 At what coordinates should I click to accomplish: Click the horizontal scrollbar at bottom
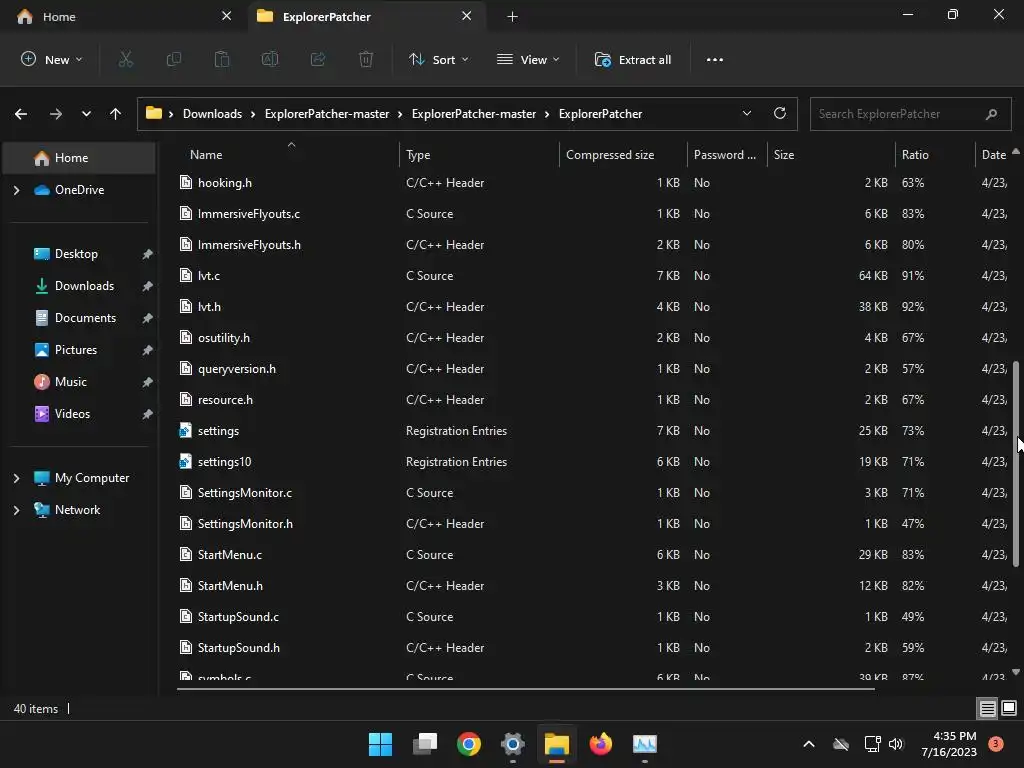point(526,687)
